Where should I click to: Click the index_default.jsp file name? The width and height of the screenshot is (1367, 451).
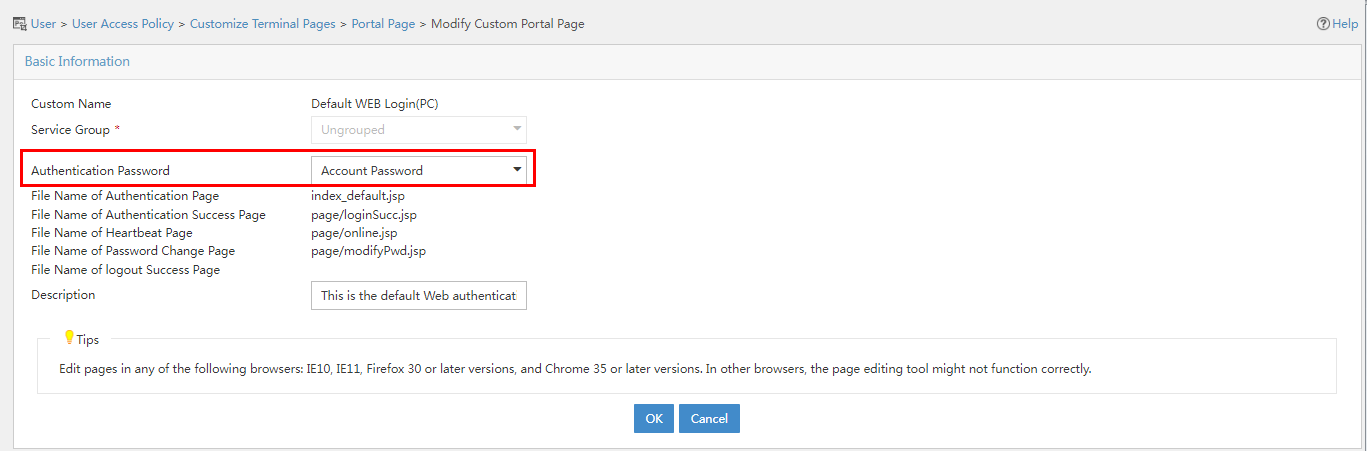pyautogui.click(x=358, y=196)
